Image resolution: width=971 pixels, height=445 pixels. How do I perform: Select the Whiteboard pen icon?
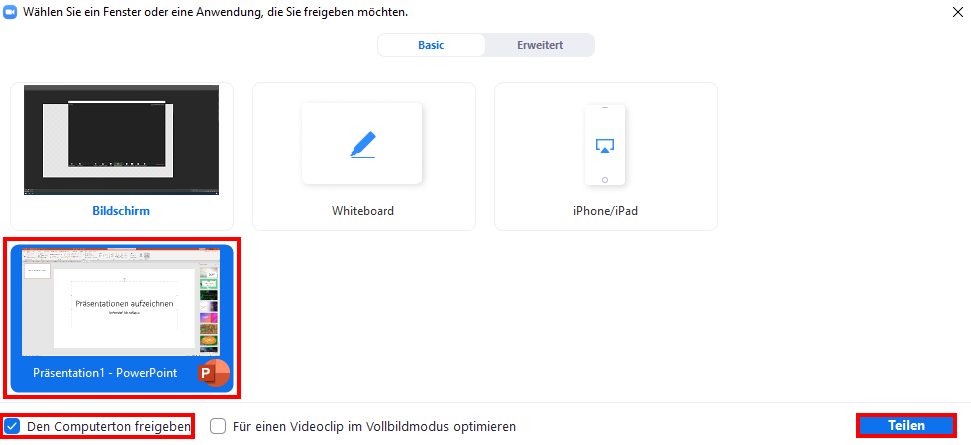coord(362,145)
